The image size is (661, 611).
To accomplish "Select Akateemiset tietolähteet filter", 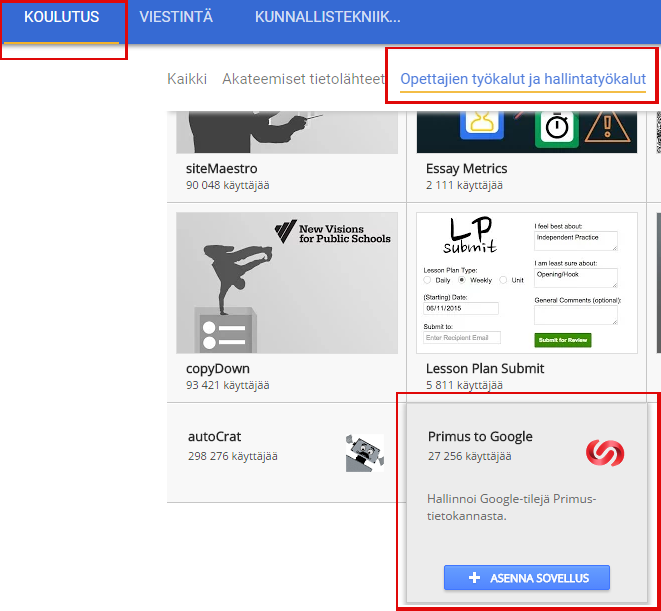I will (304, 79).
